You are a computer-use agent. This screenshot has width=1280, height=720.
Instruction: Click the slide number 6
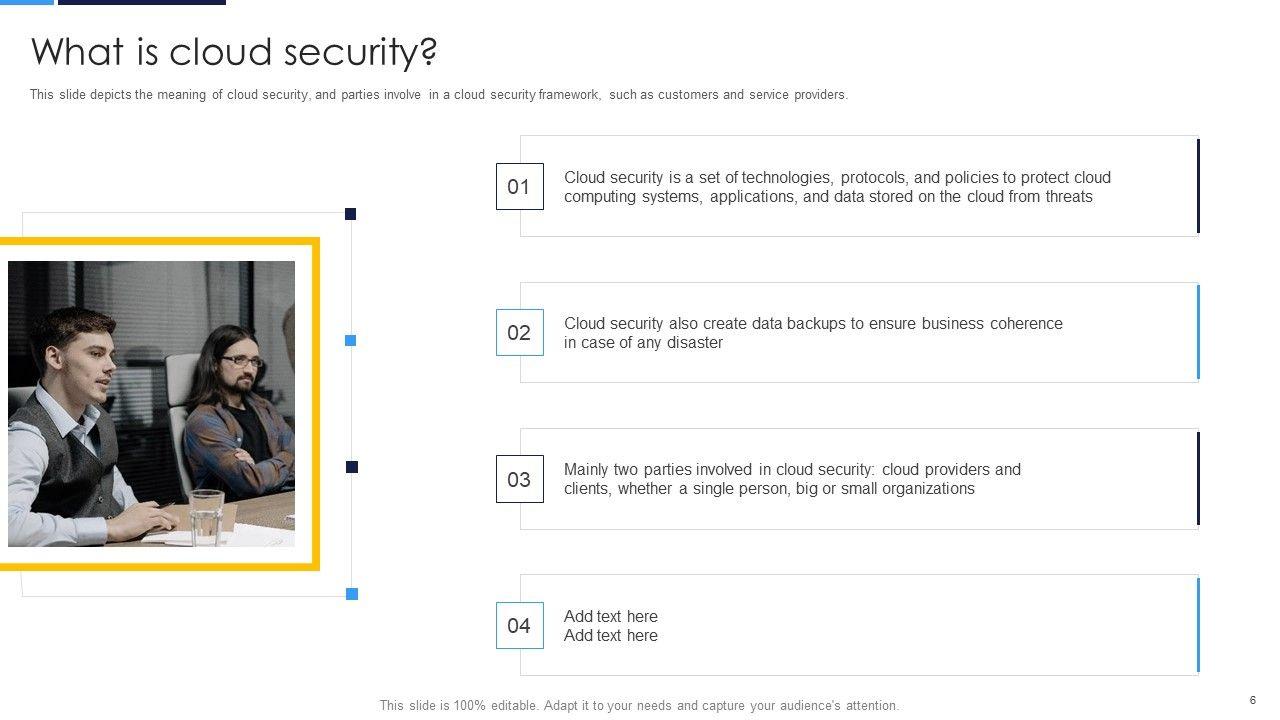pyautogui.click(x=1252, y=700)
